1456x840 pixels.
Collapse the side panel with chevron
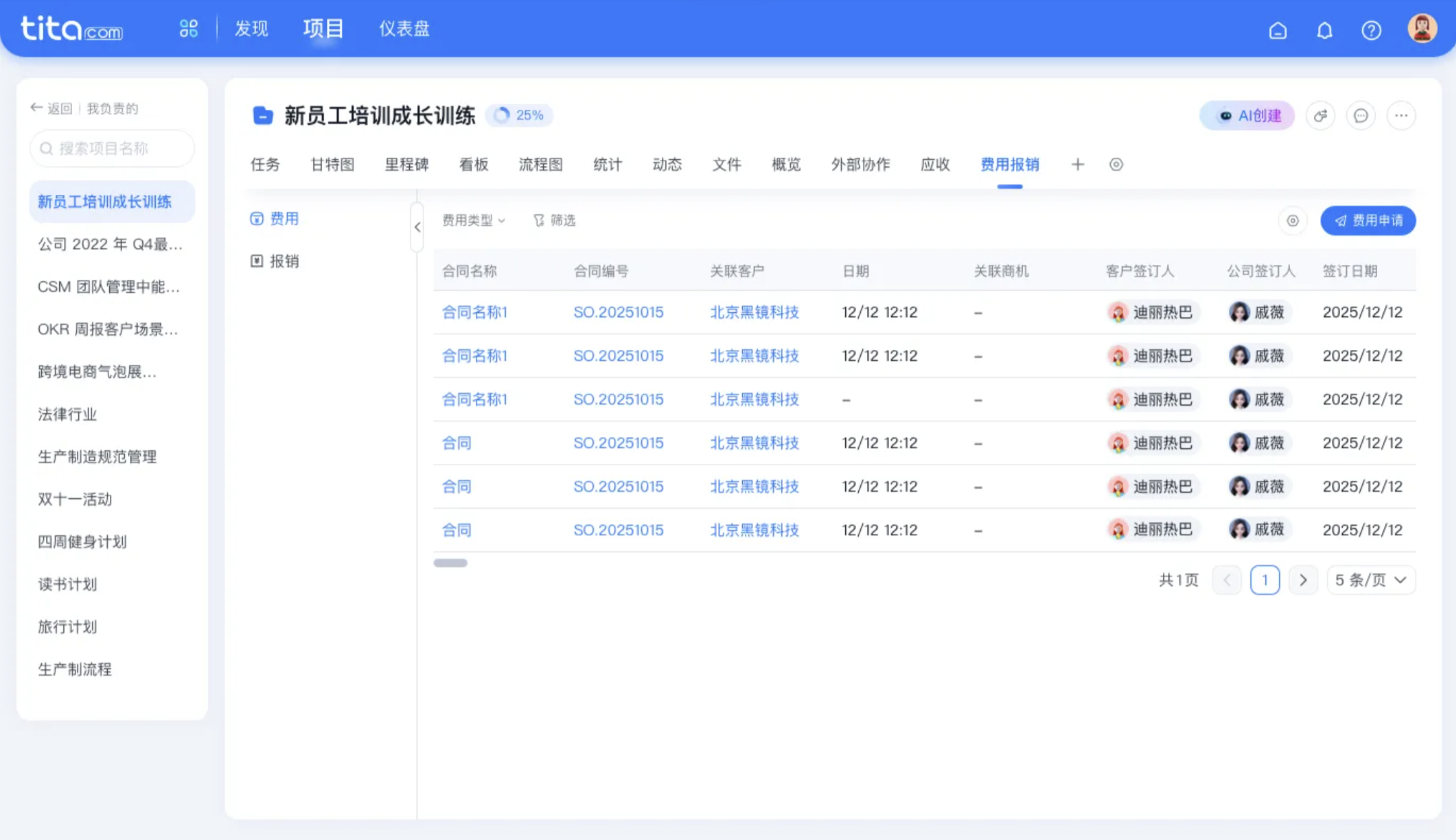(417, 227)
